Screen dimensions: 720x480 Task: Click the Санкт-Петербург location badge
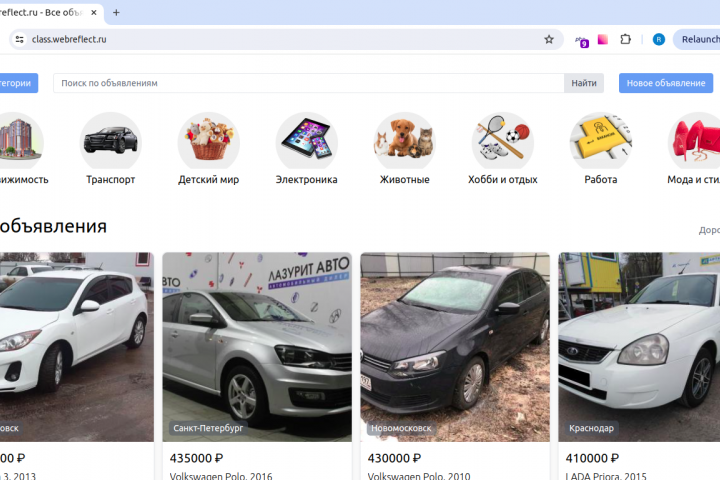[208, 428]
